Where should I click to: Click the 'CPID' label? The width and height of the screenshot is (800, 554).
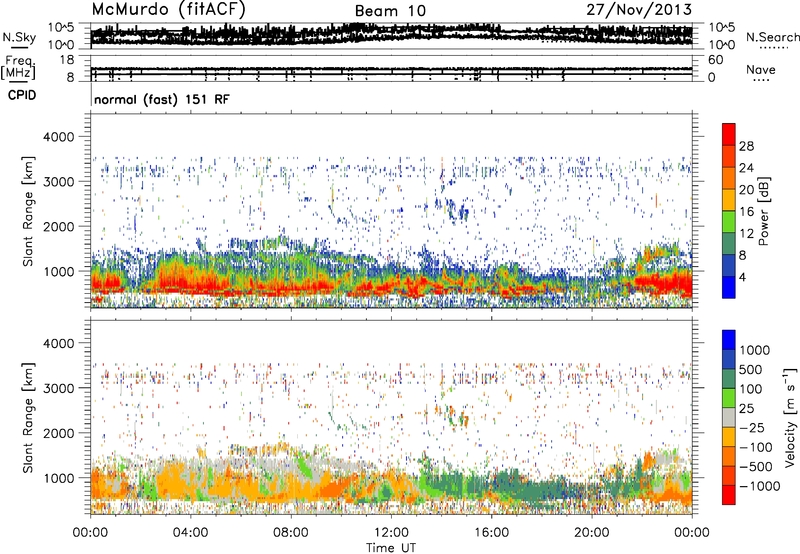coord(22,95)
